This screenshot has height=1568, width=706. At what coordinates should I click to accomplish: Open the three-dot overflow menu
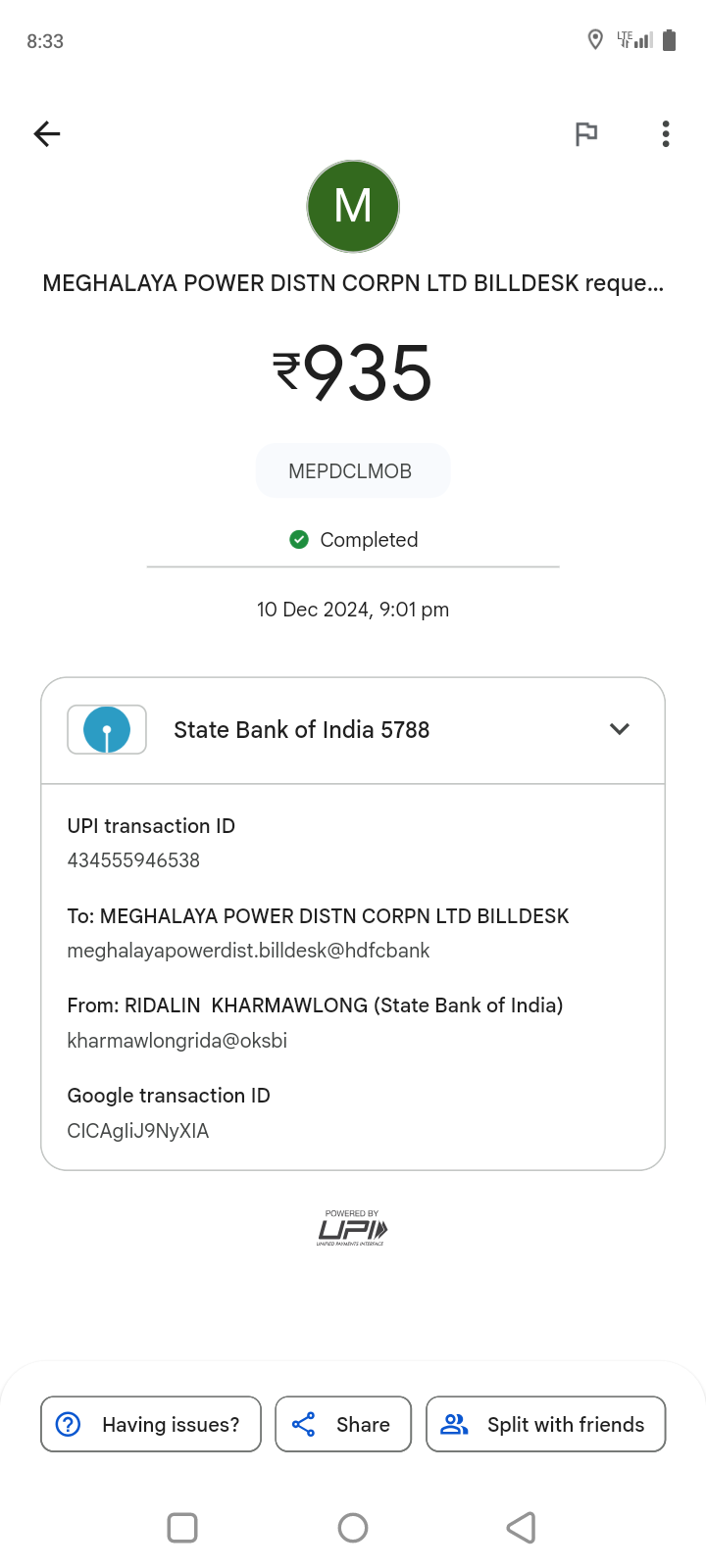pos(666,133)
